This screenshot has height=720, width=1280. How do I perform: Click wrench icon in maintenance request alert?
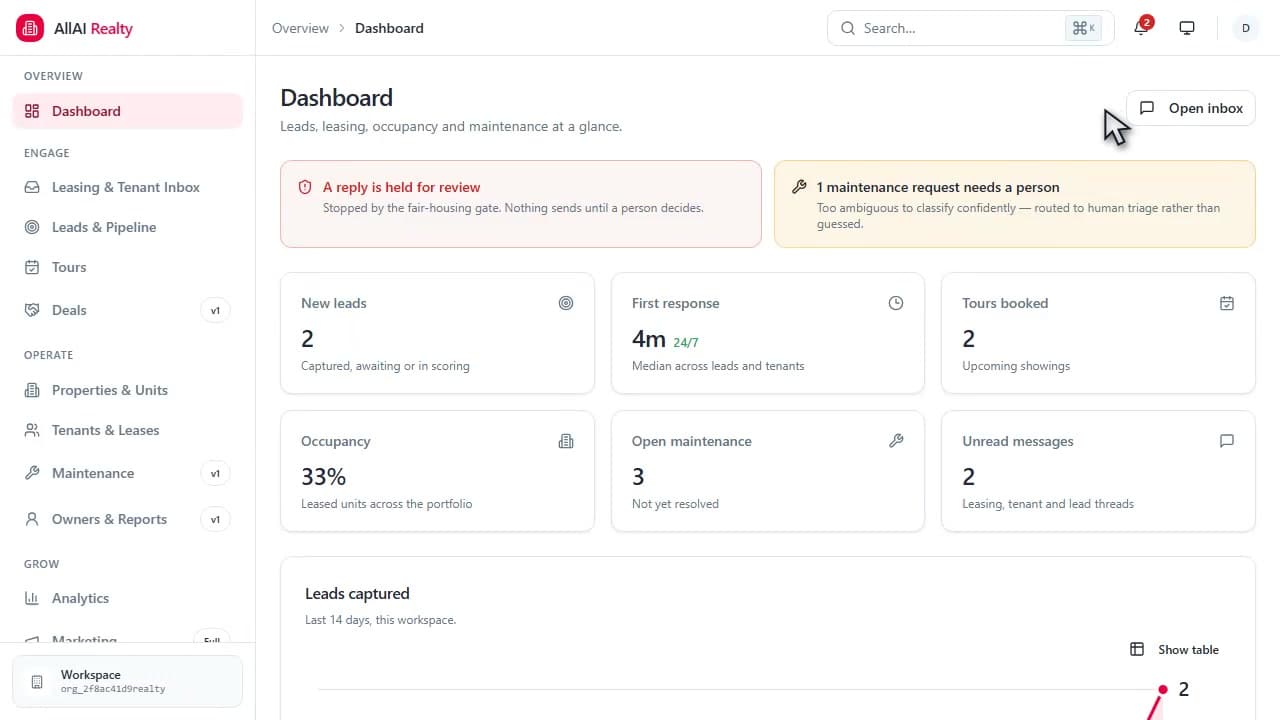pyautogui.click(x=799, y=187)
